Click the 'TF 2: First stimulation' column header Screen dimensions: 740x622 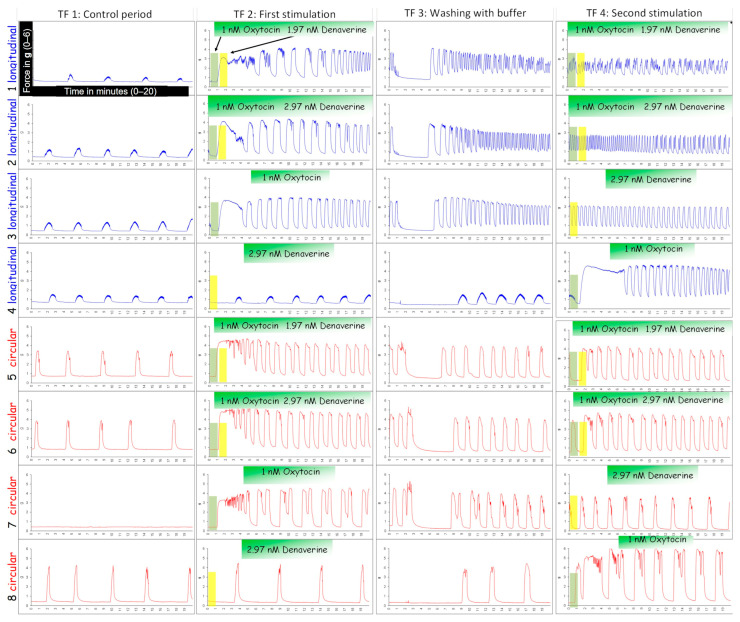pos(285,14)
